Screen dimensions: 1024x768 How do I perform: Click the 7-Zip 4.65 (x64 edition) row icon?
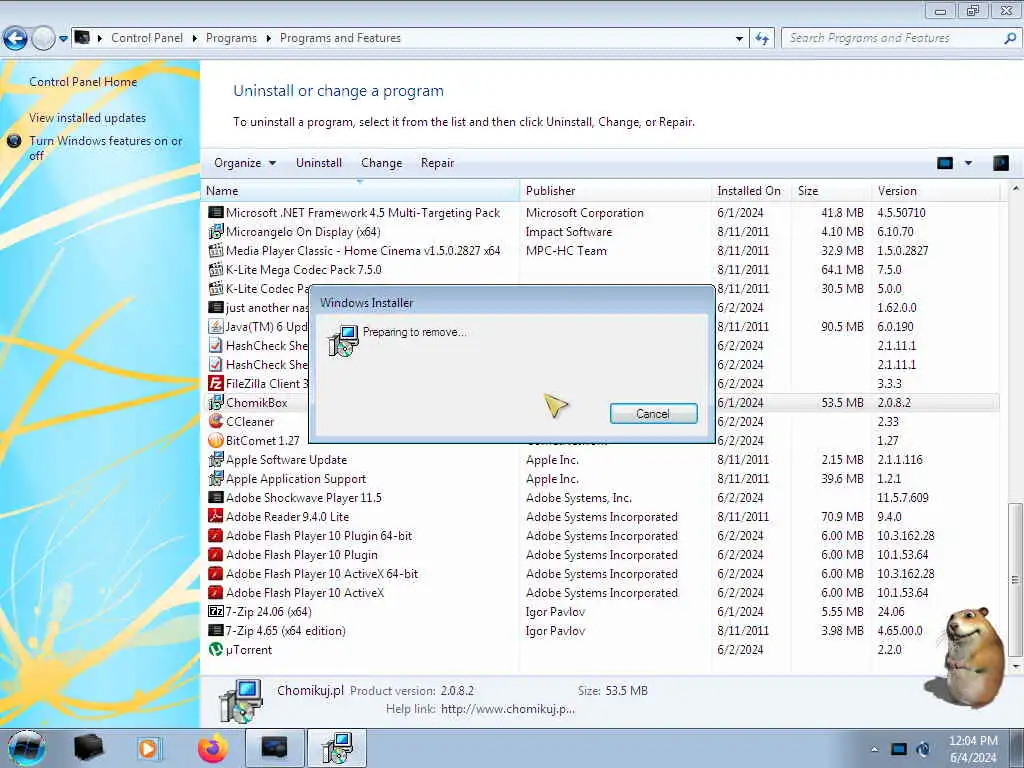coord(216,630)
